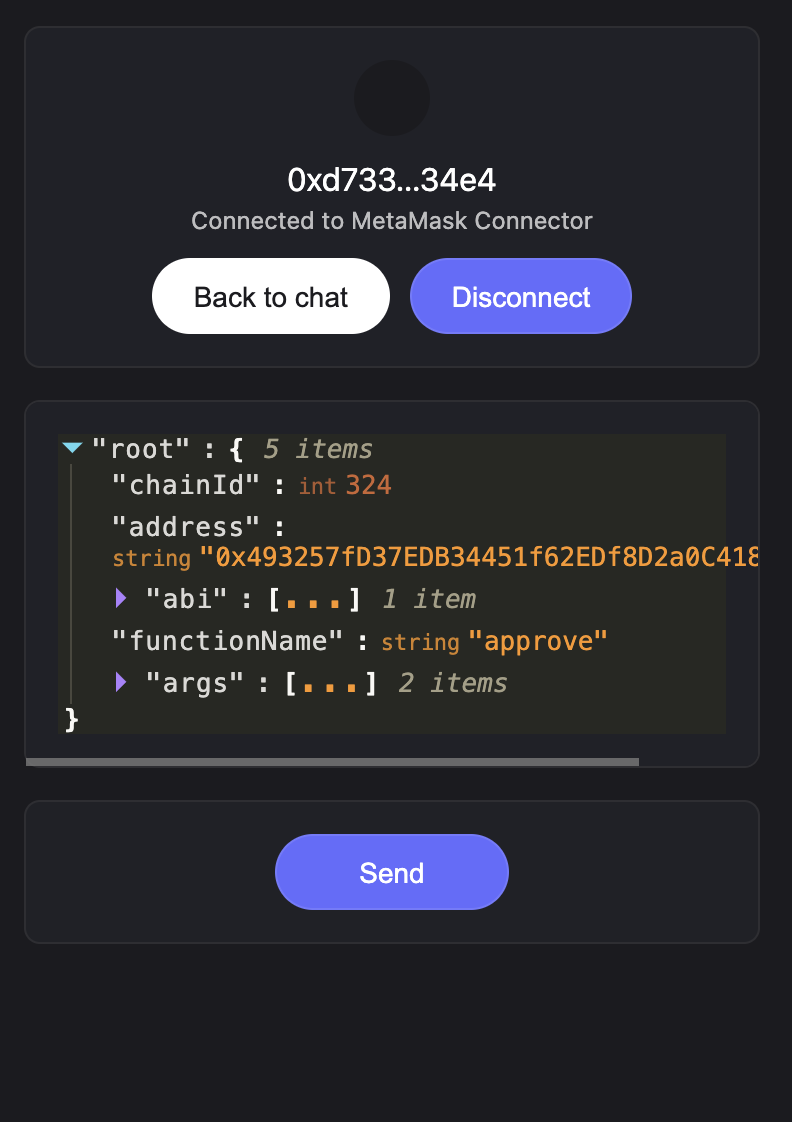Collapse the root JSON node triangle
The height and width of the screenshot is (1122, 792).
pyautogui.click(x=71, y=448)
